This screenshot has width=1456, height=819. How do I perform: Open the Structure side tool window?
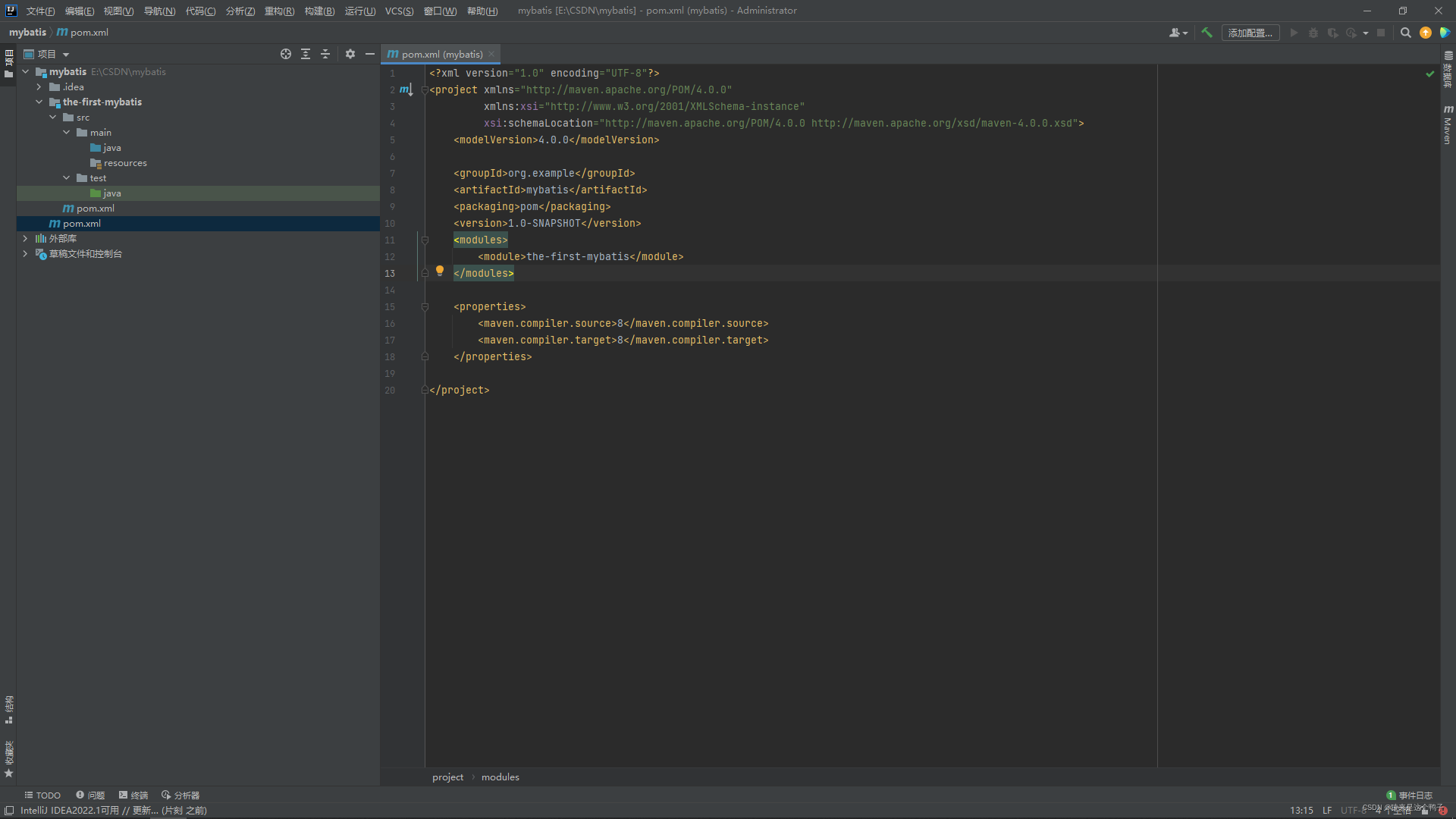pyautogui.click(x=8, y=710)
